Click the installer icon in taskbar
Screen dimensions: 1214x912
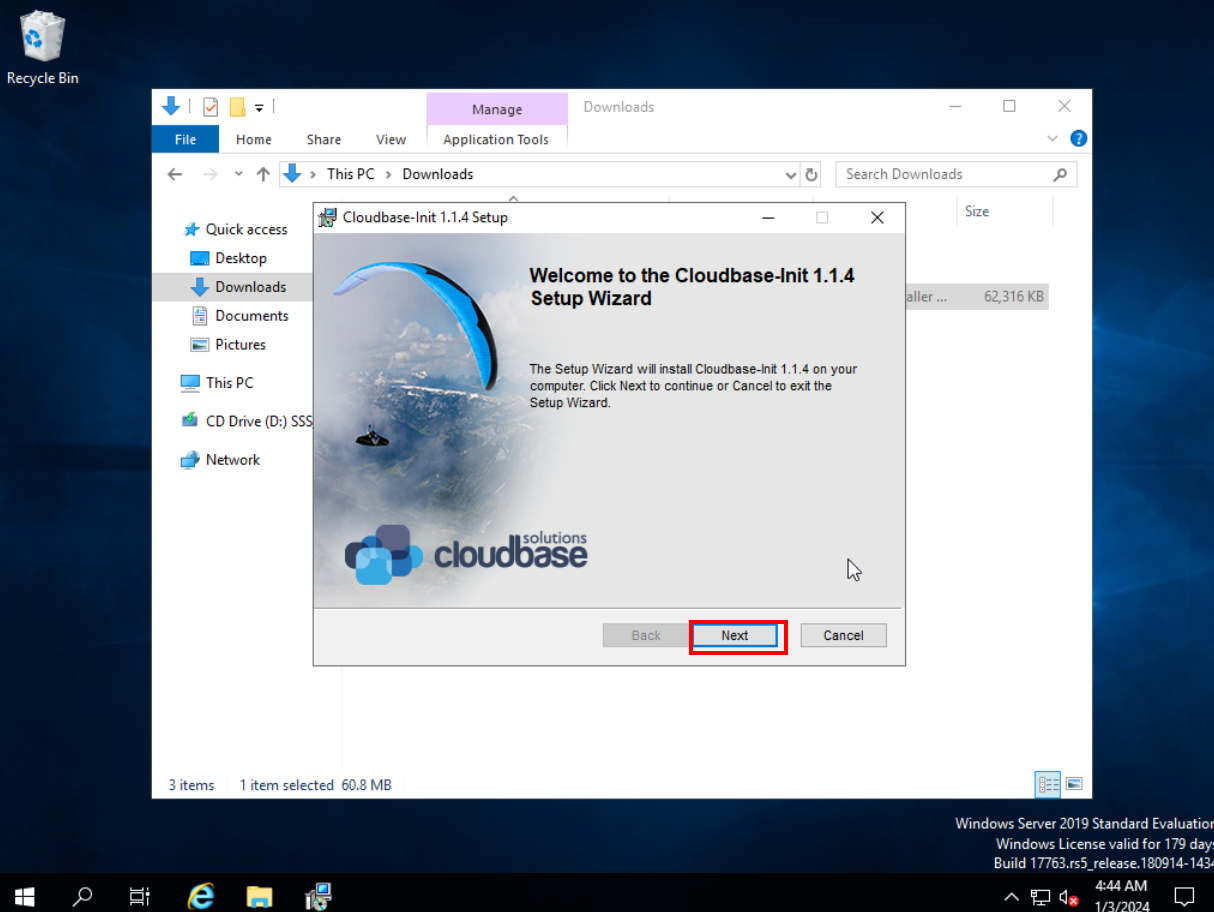318,895
